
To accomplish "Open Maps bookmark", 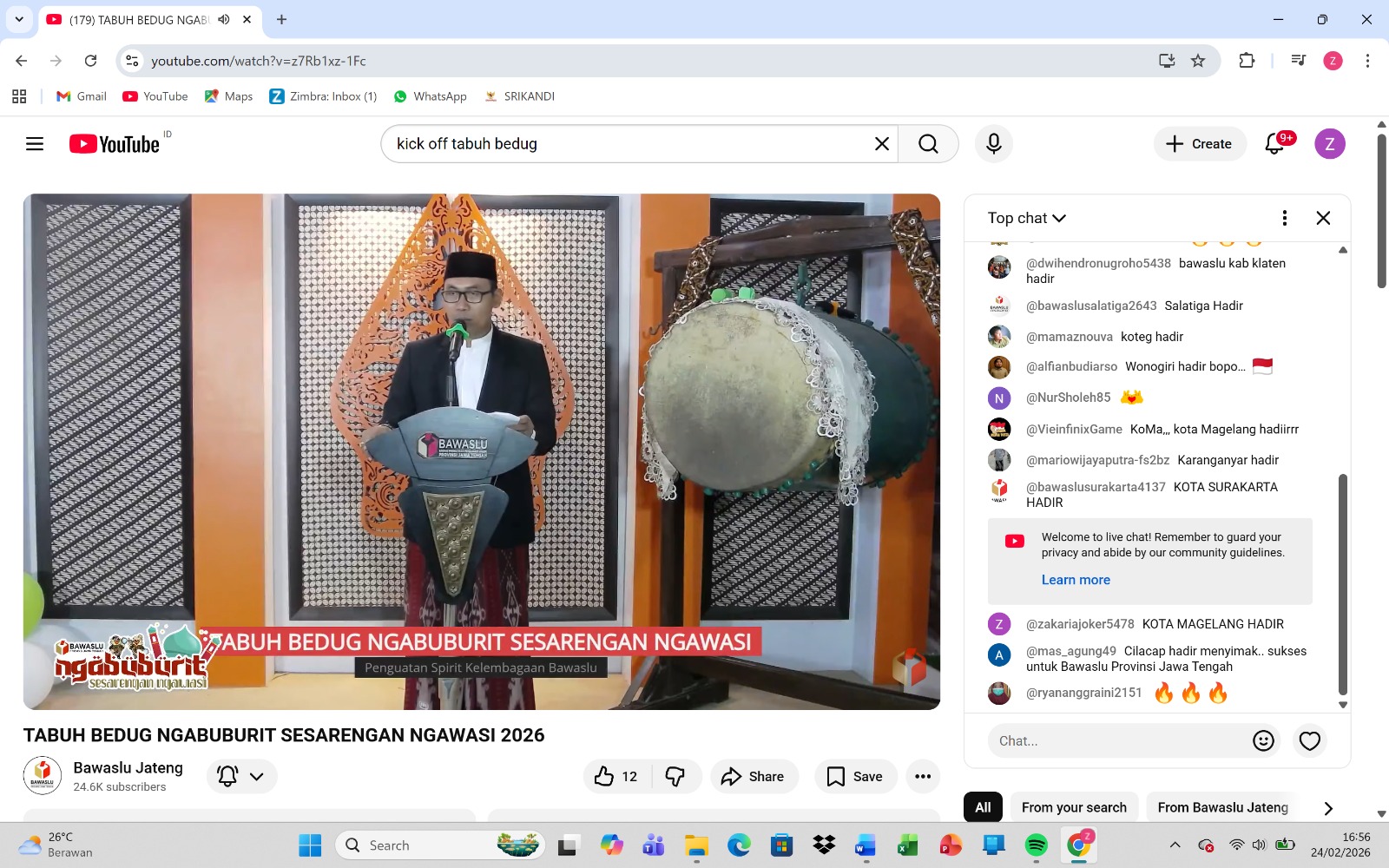I will [228, 96].
